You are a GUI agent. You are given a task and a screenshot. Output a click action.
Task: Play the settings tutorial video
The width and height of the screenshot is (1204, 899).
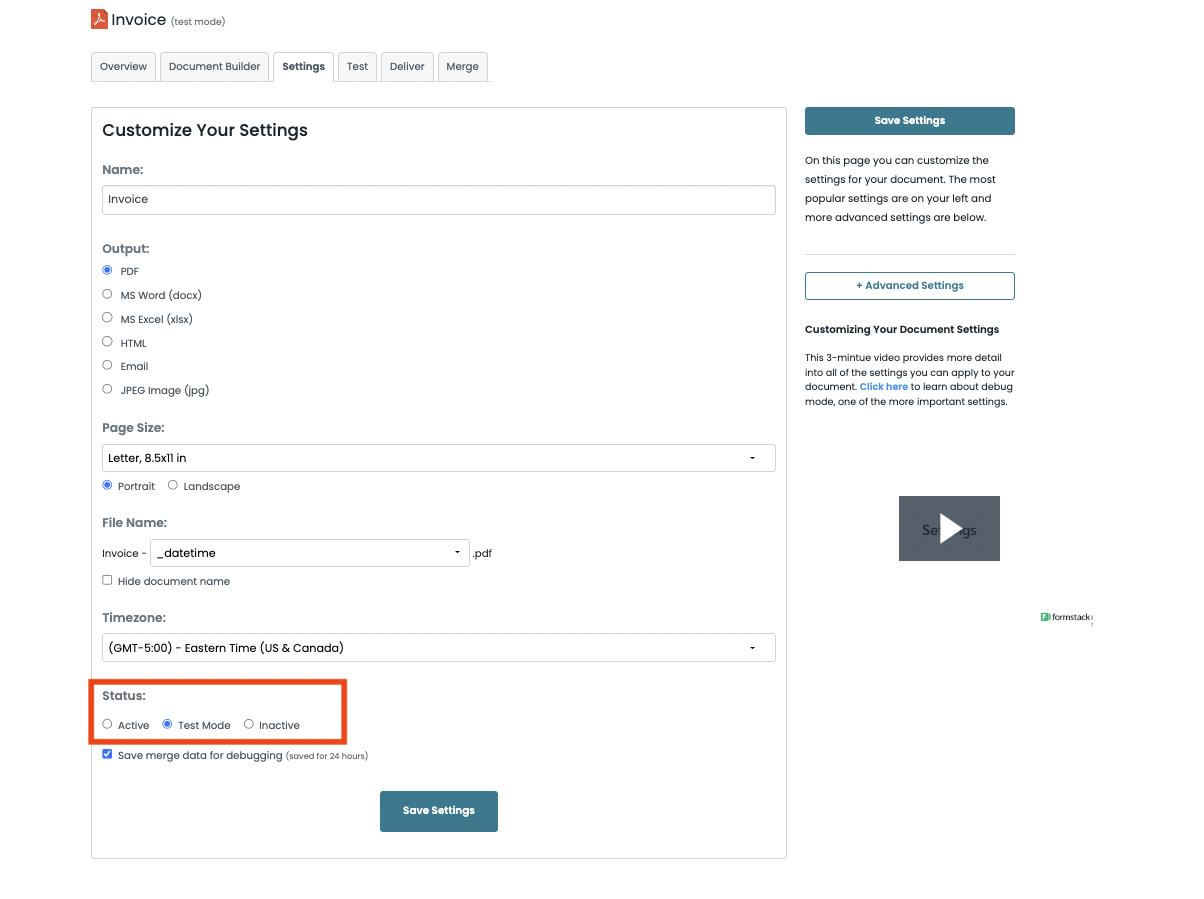[x=949, y=529]
